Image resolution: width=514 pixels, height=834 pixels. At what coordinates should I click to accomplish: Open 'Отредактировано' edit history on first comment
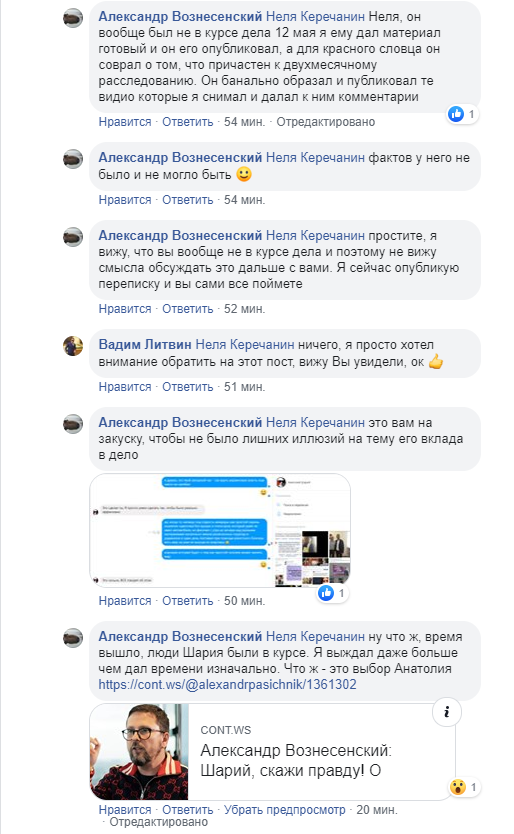pyautogui.click(x=326, y=122)
